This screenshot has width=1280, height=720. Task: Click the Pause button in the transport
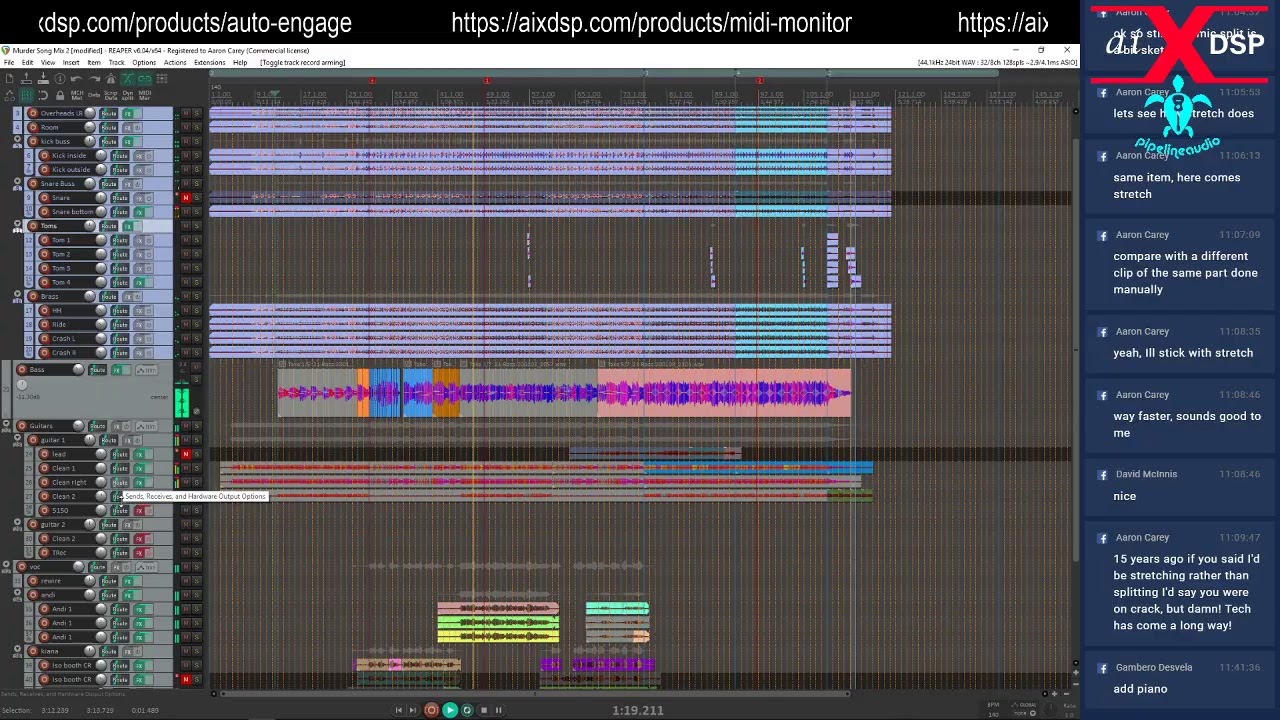pyautogui.click(x=498, y=710)
